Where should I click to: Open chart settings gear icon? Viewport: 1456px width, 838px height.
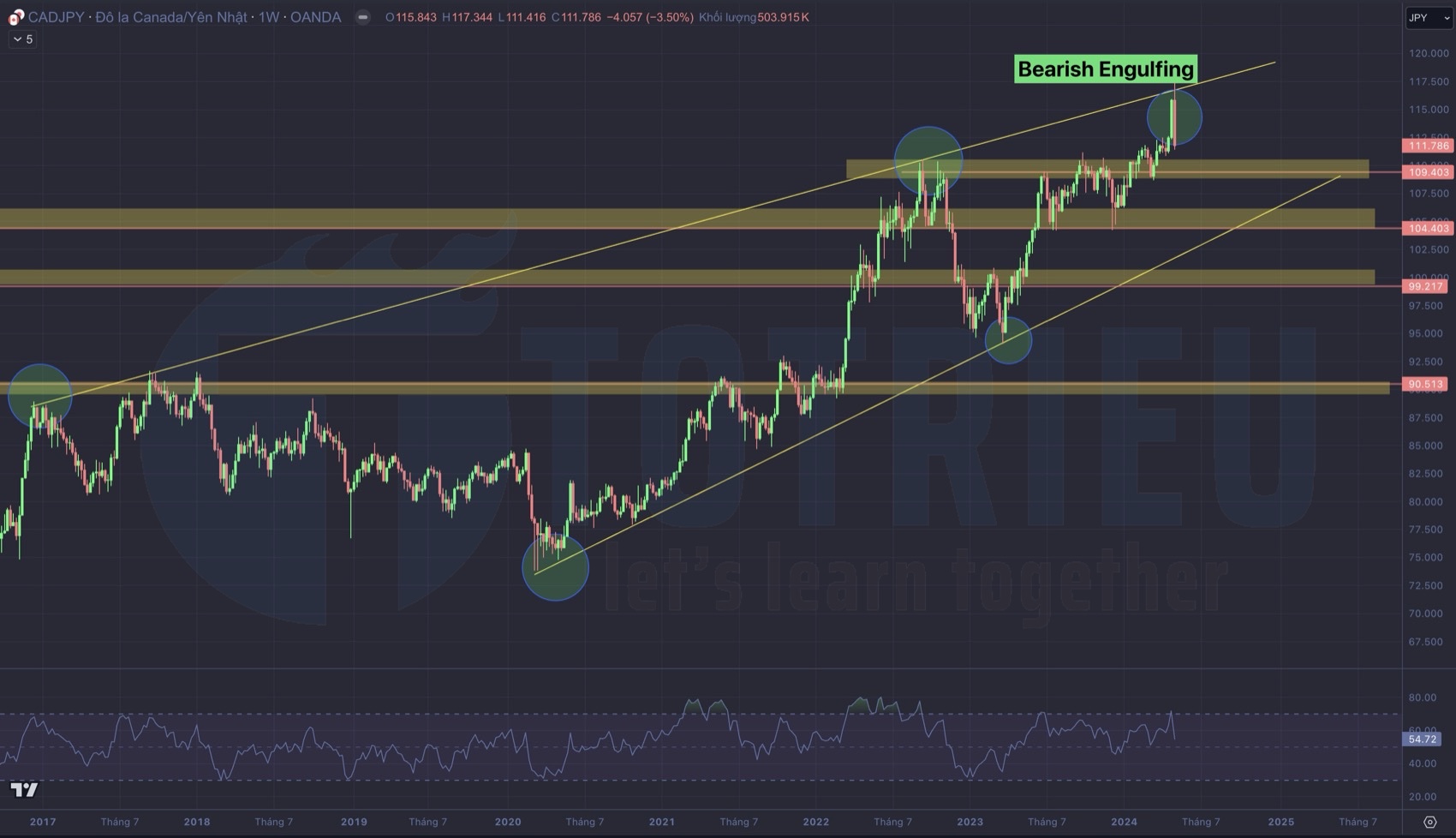click(1429, 822)
